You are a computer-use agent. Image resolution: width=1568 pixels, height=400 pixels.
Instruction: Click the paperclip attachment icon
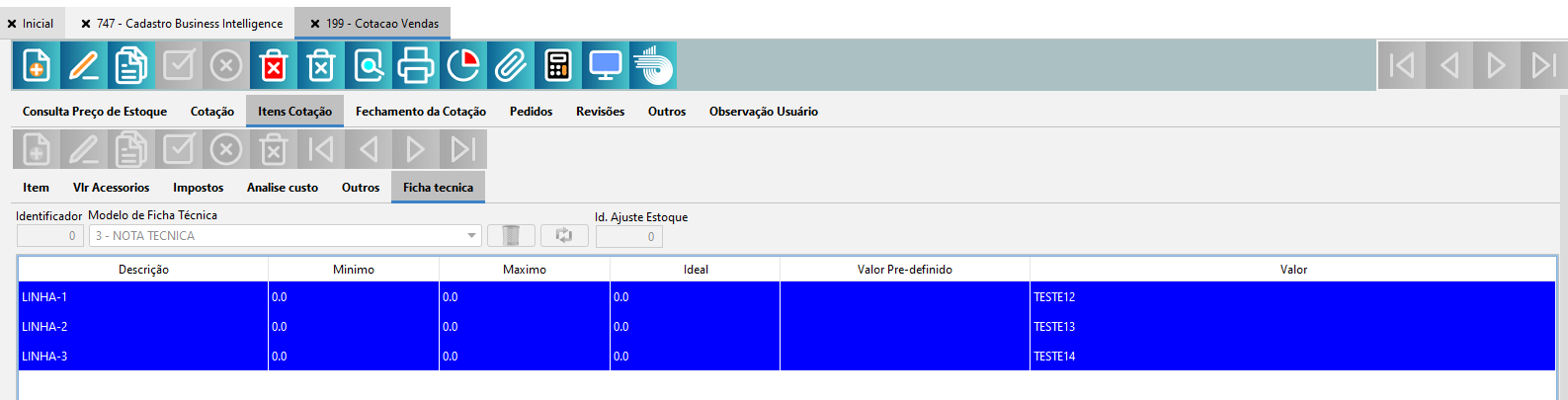[511, 66]
